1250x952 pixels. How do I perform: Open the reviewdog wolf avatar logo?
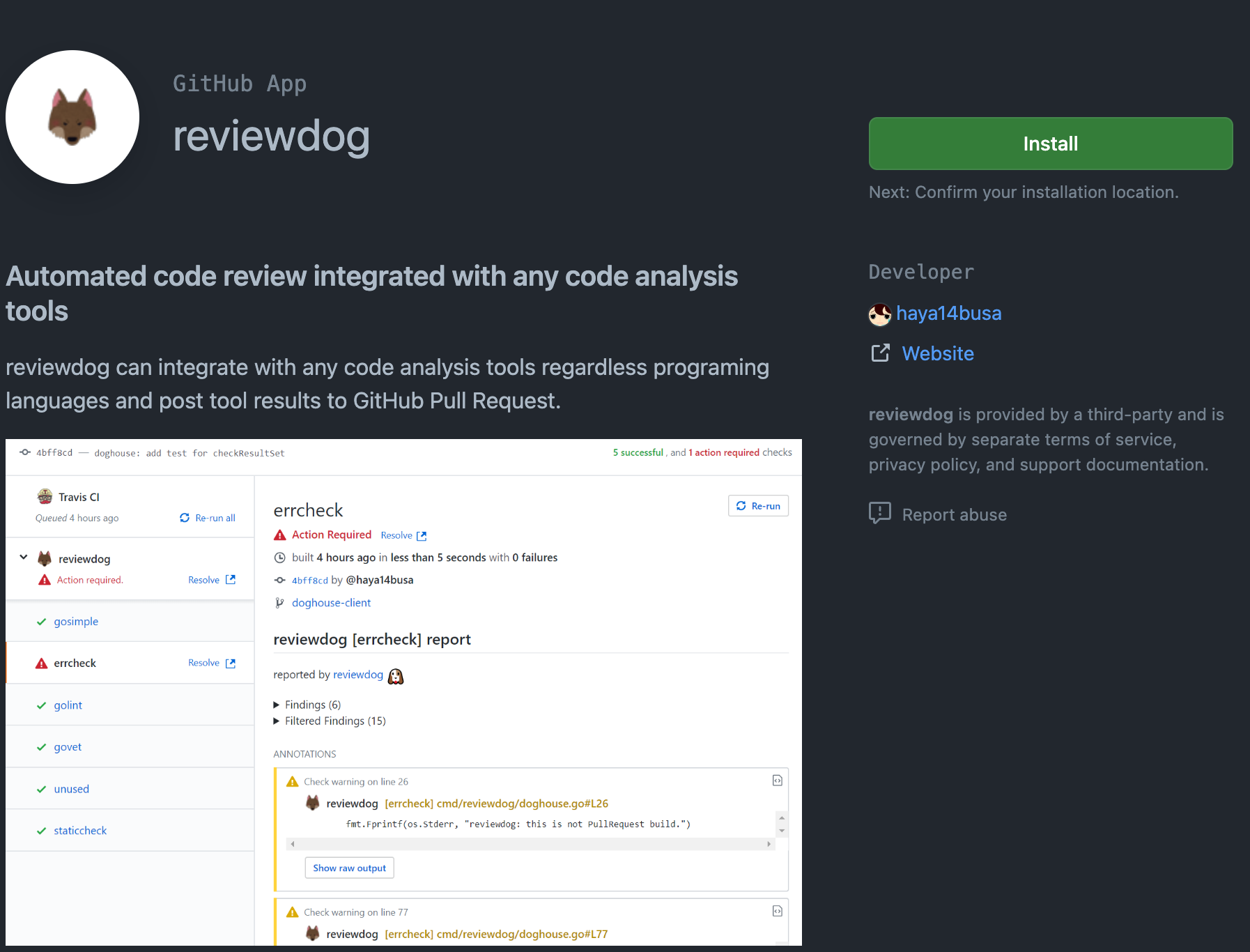click(72, 117)
